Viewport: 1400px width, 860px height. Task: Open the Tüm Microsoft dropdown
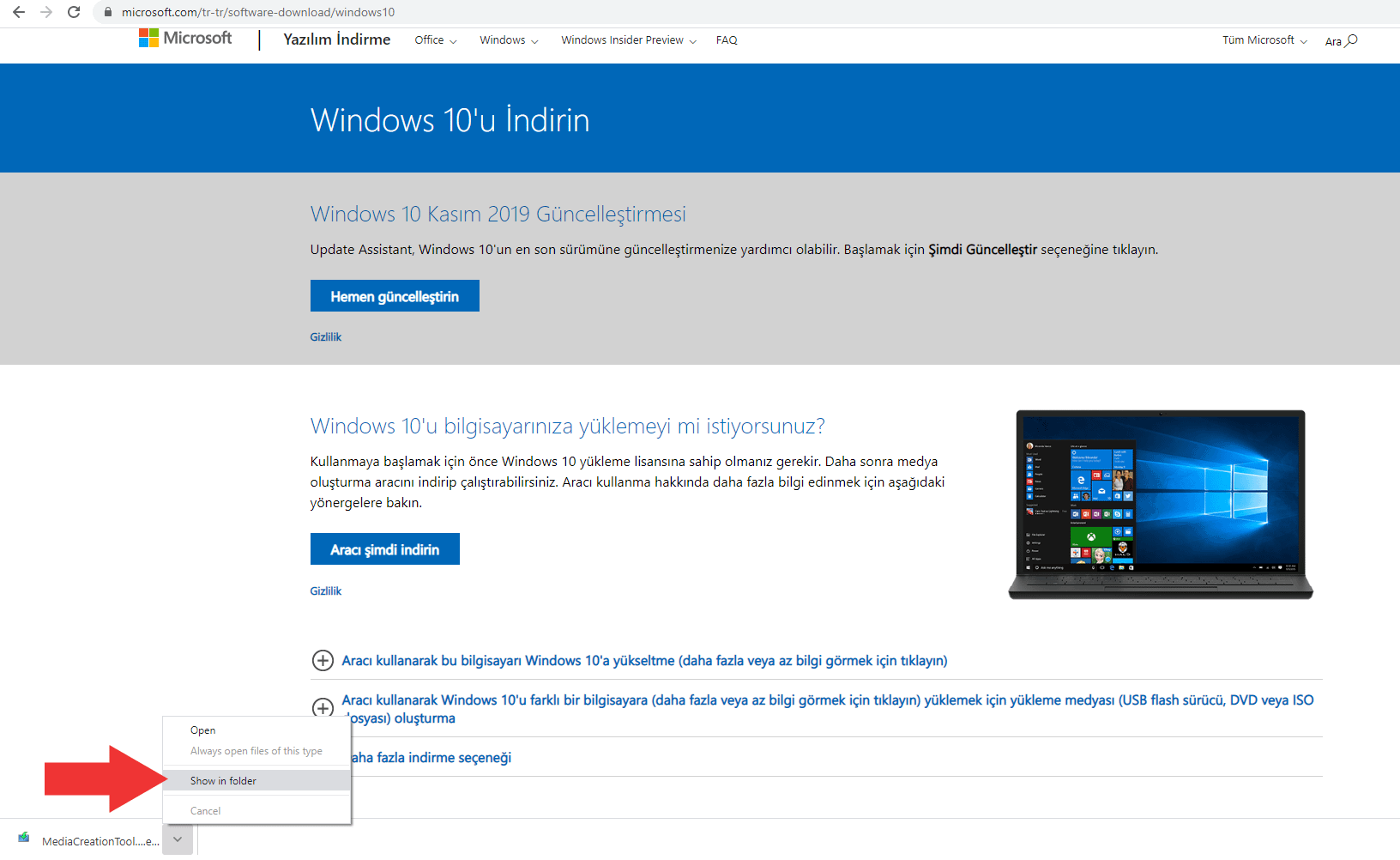[x=1264, y=40]
